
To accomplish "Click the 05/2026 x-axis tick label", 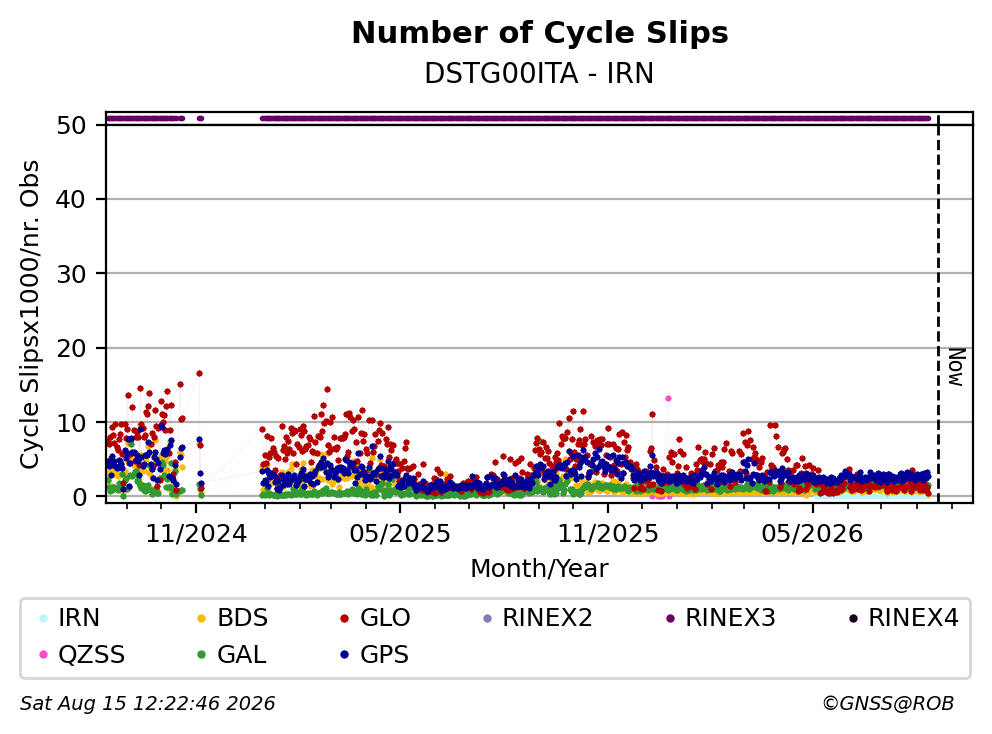I will click(812, 534).
